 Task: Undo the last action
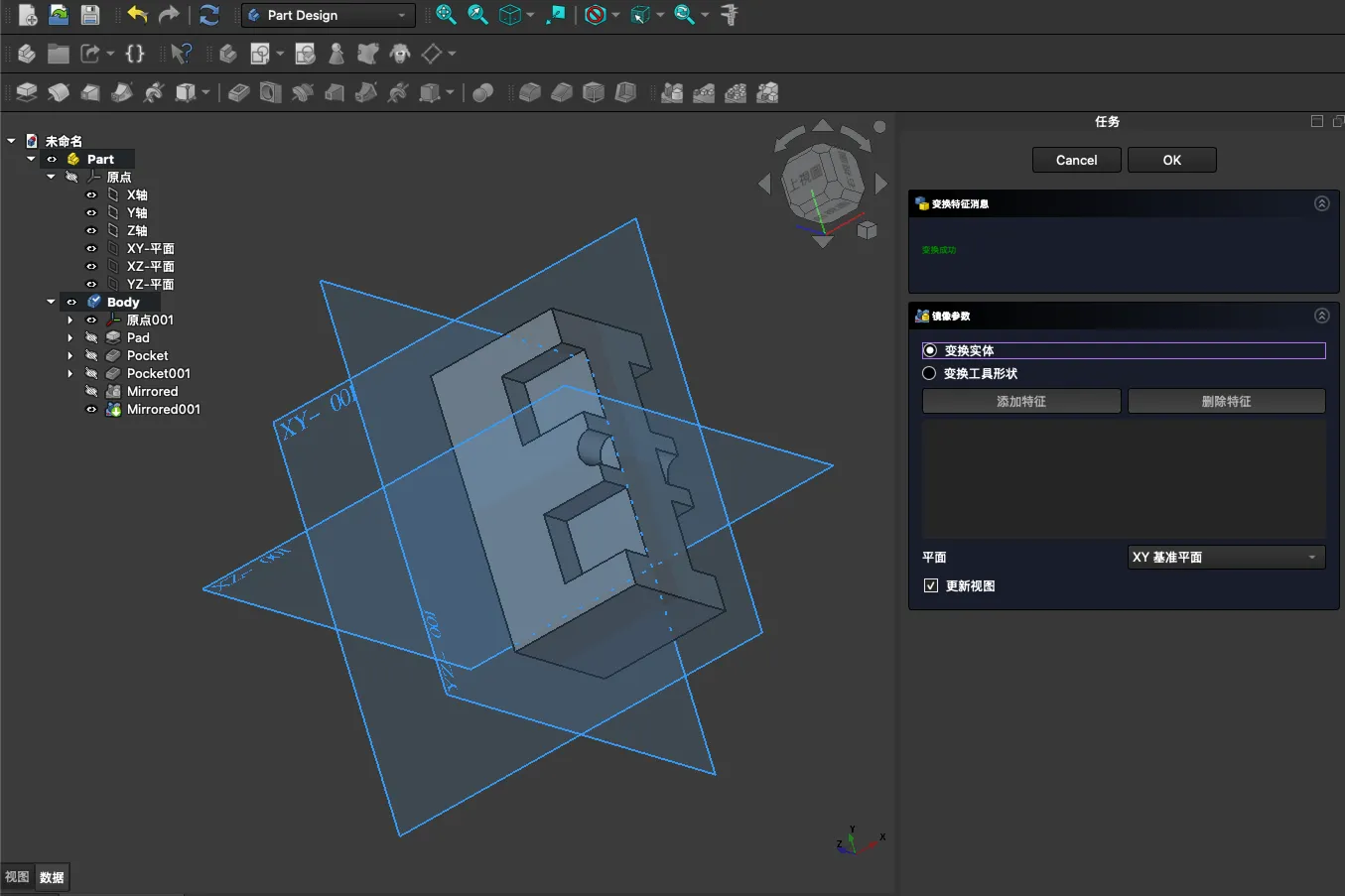point(137,15)
